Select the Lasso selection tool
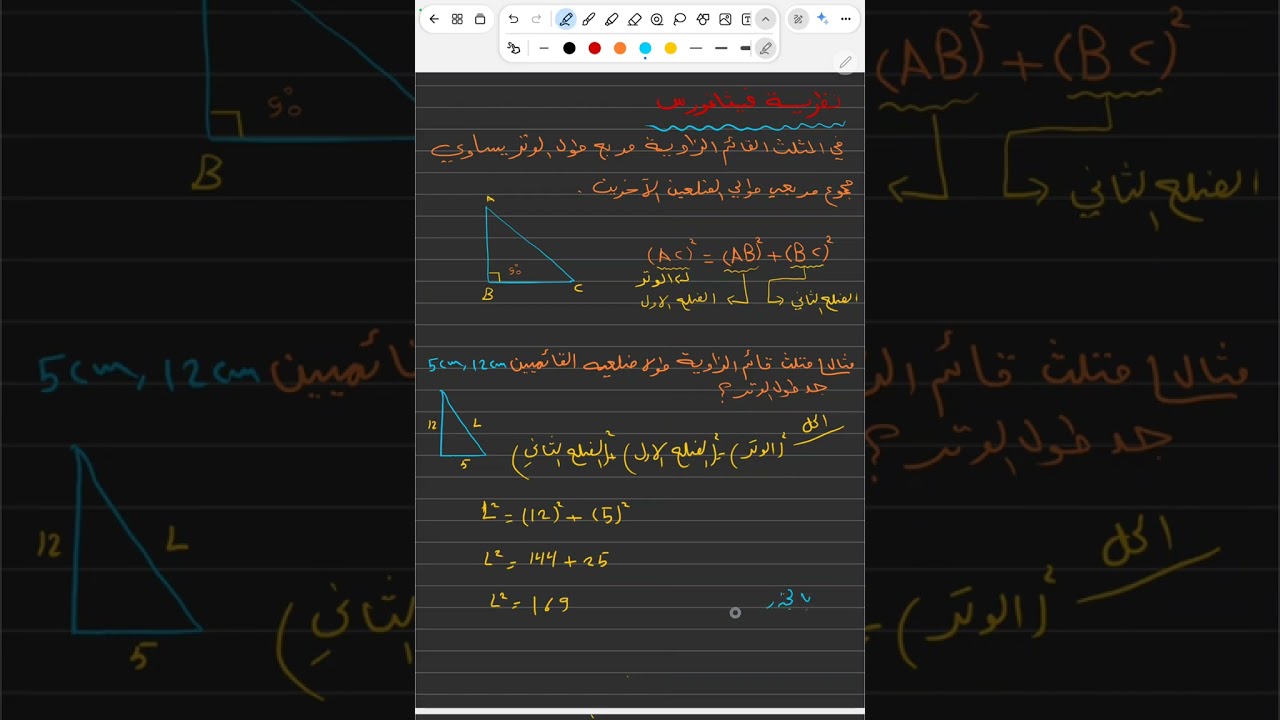The height and width of the screenshot is (720, 1280). 680,19
